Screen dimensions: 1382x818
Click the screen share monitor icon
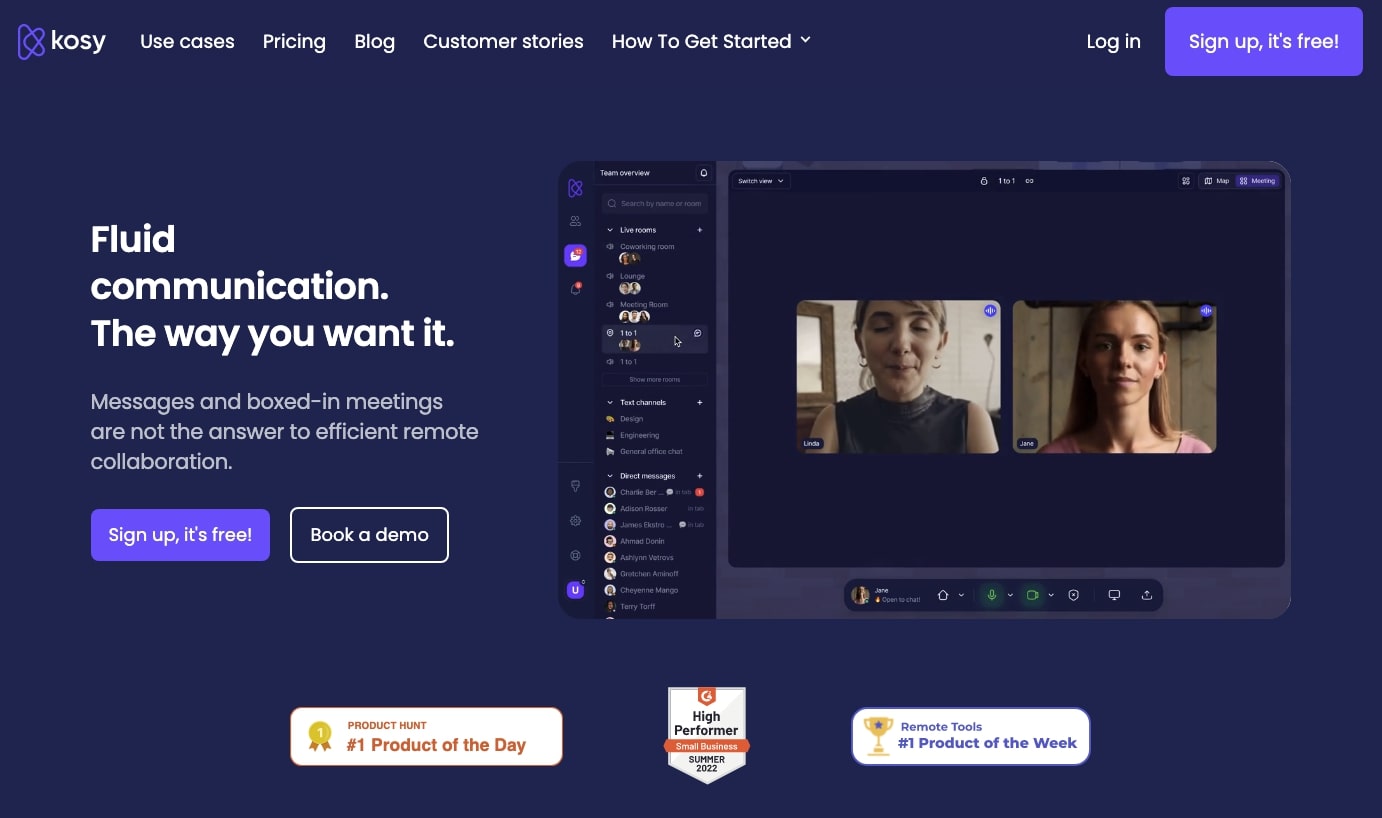pyautogui.click(x=1114, y=595)
